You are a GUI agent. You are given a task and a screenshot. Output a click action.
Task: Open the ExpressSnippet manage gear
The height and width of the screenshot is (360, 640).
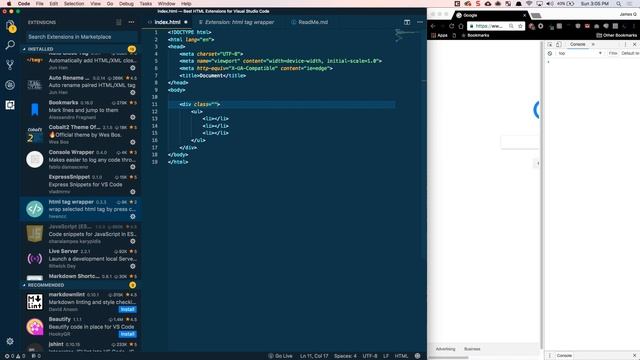pos(133,192)
